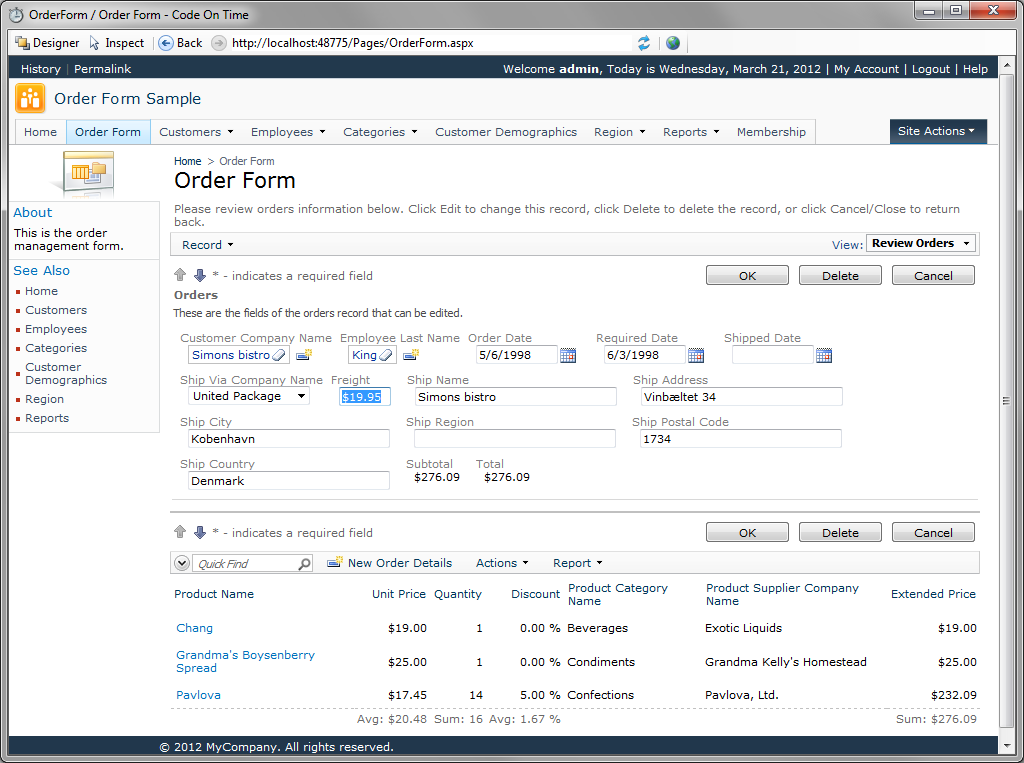Refresh the page with the blue arrows icon
Viewport: 1024px width, 763px height.
click(644, 43)
